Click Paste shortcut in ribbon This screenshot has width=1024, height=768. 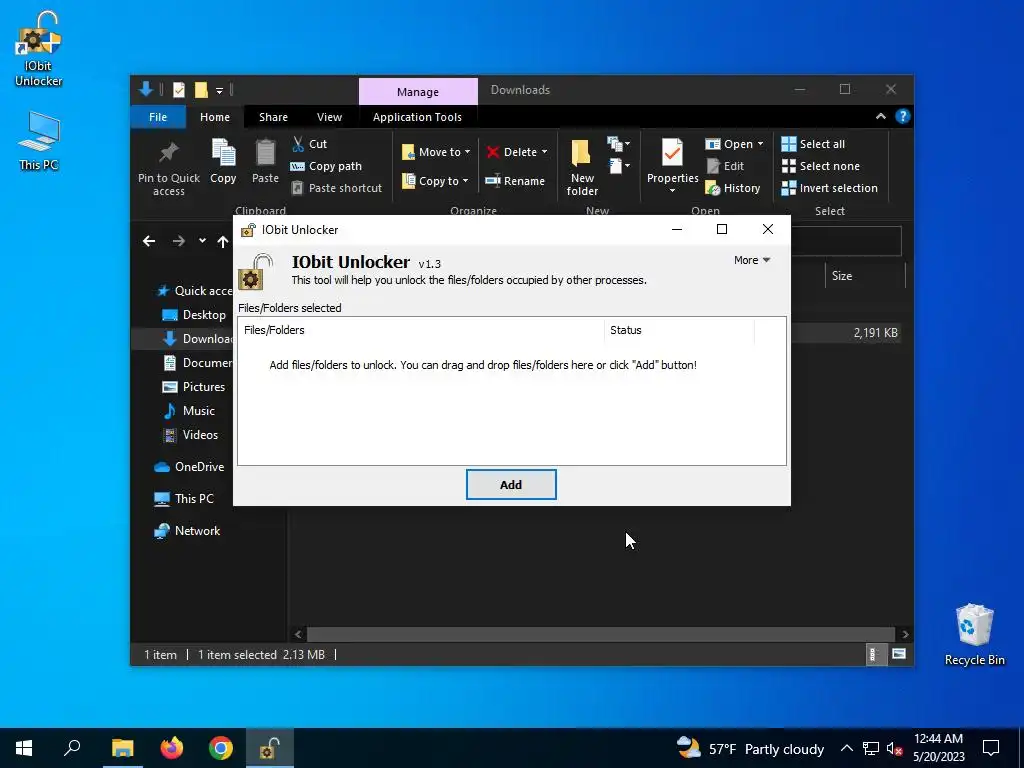pos(336,188)
